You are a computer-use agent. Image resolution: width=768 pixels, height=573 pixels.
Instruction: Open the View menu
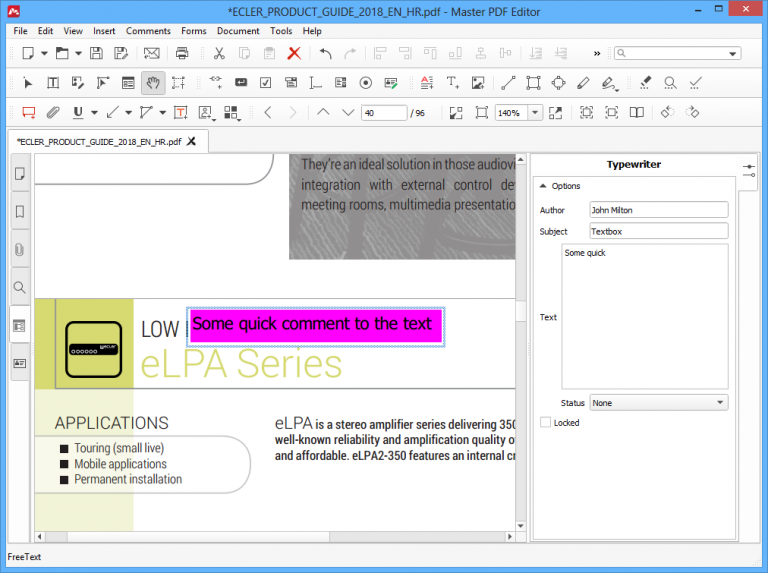coord(73,31)
